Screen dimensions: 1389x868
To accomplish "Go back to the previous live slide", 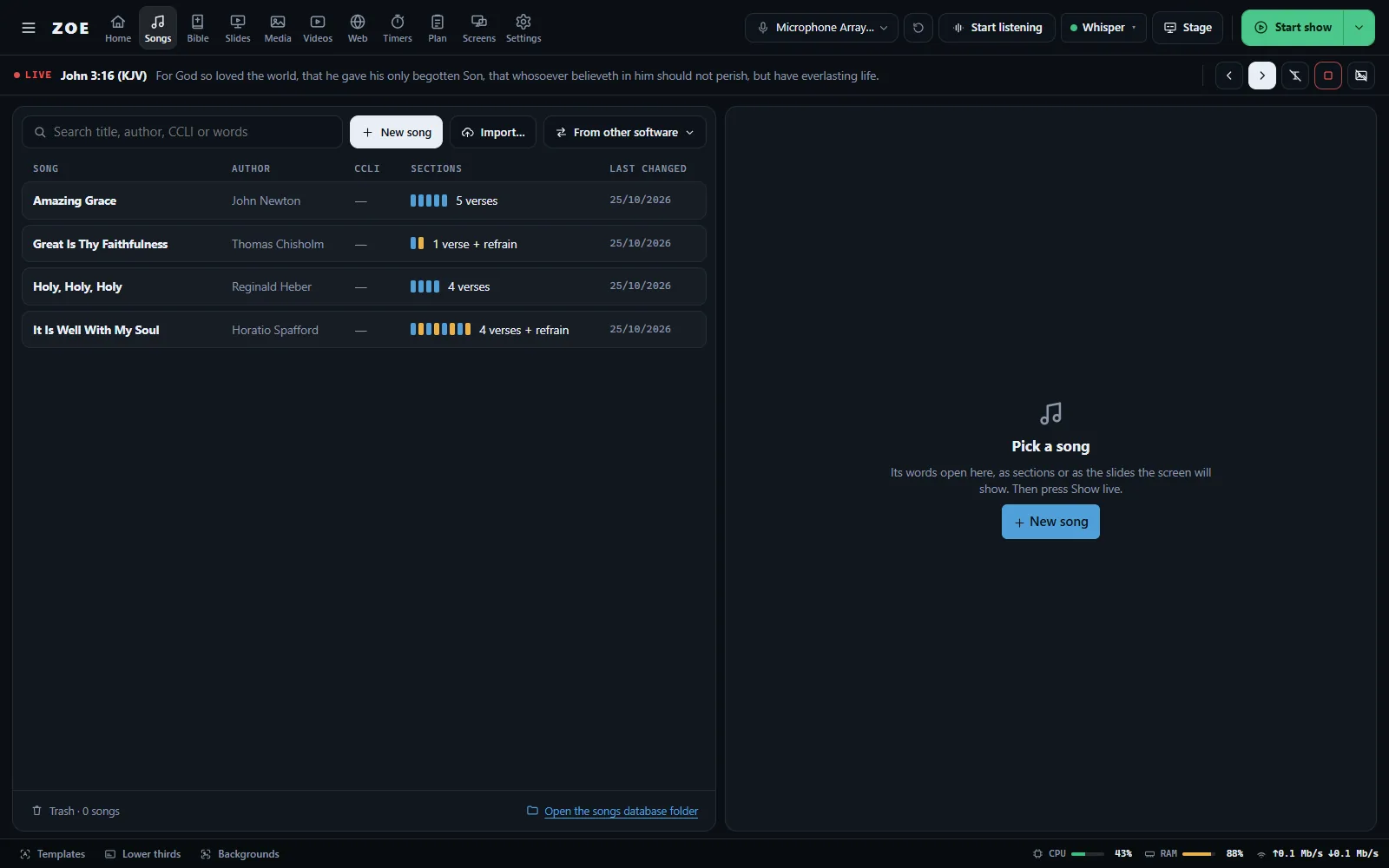I will click(x=1229, y=76).
